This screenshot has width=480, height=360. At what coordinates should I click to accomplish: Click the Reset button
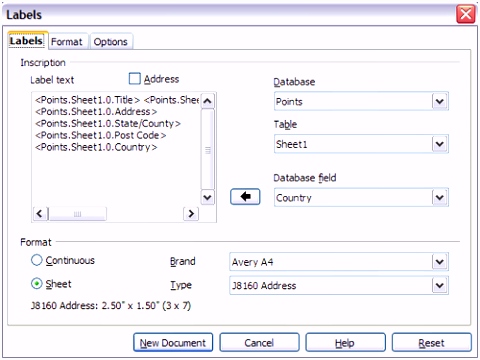[x=432, y=342]
